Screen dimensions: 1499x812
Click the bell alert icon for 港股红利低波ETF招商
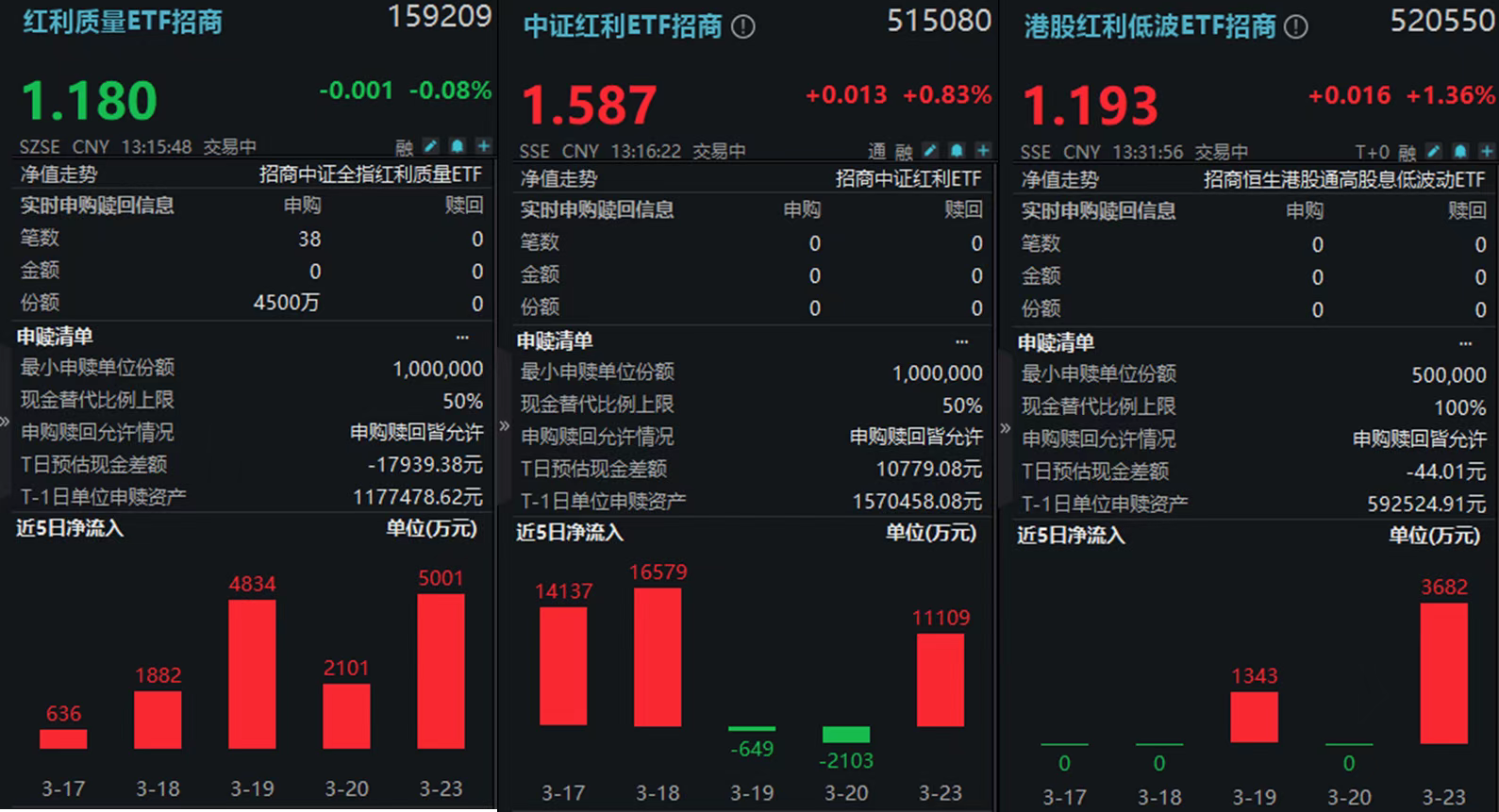click(1460, 152)
